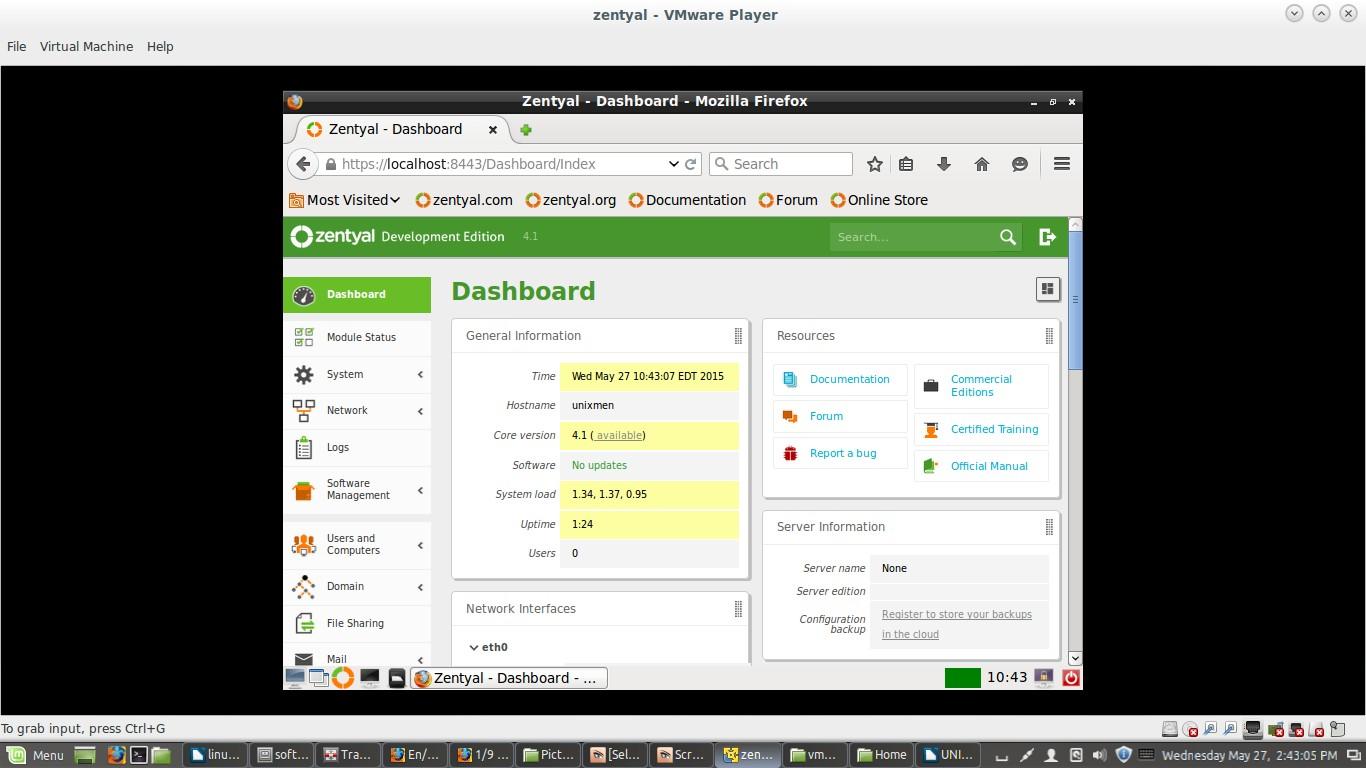Open the Forum resource link
Screen dimensions: 1366x768
pyautogui.click(x=826, y=417)
